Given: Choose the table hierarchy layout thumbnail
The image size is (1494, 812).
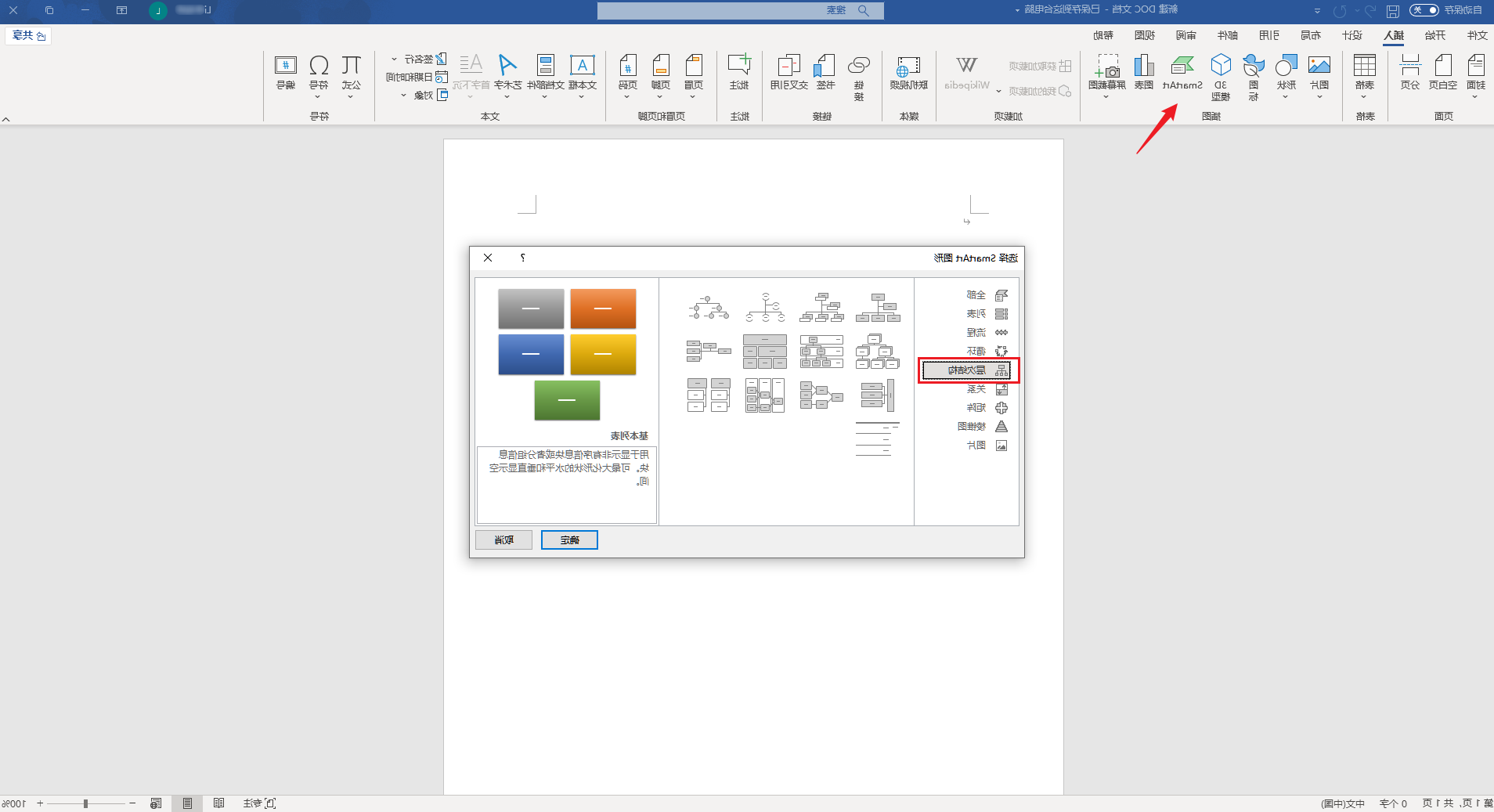Looking at the screenshot, I should (x=765, y=352).
